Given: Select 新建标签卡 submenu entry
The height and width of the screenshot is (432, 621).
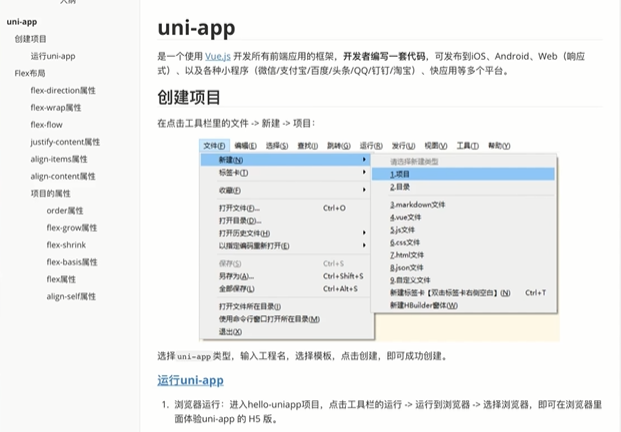Looking at the screenshot, I should click(x=463, y=293).
